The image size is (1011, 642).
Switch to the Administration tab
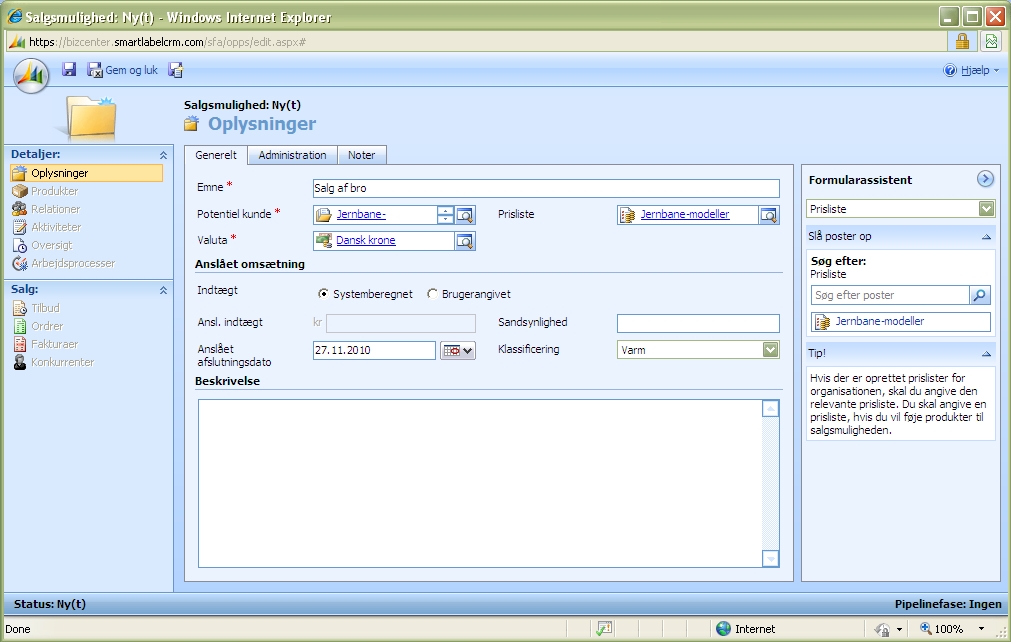coord(292,155)
